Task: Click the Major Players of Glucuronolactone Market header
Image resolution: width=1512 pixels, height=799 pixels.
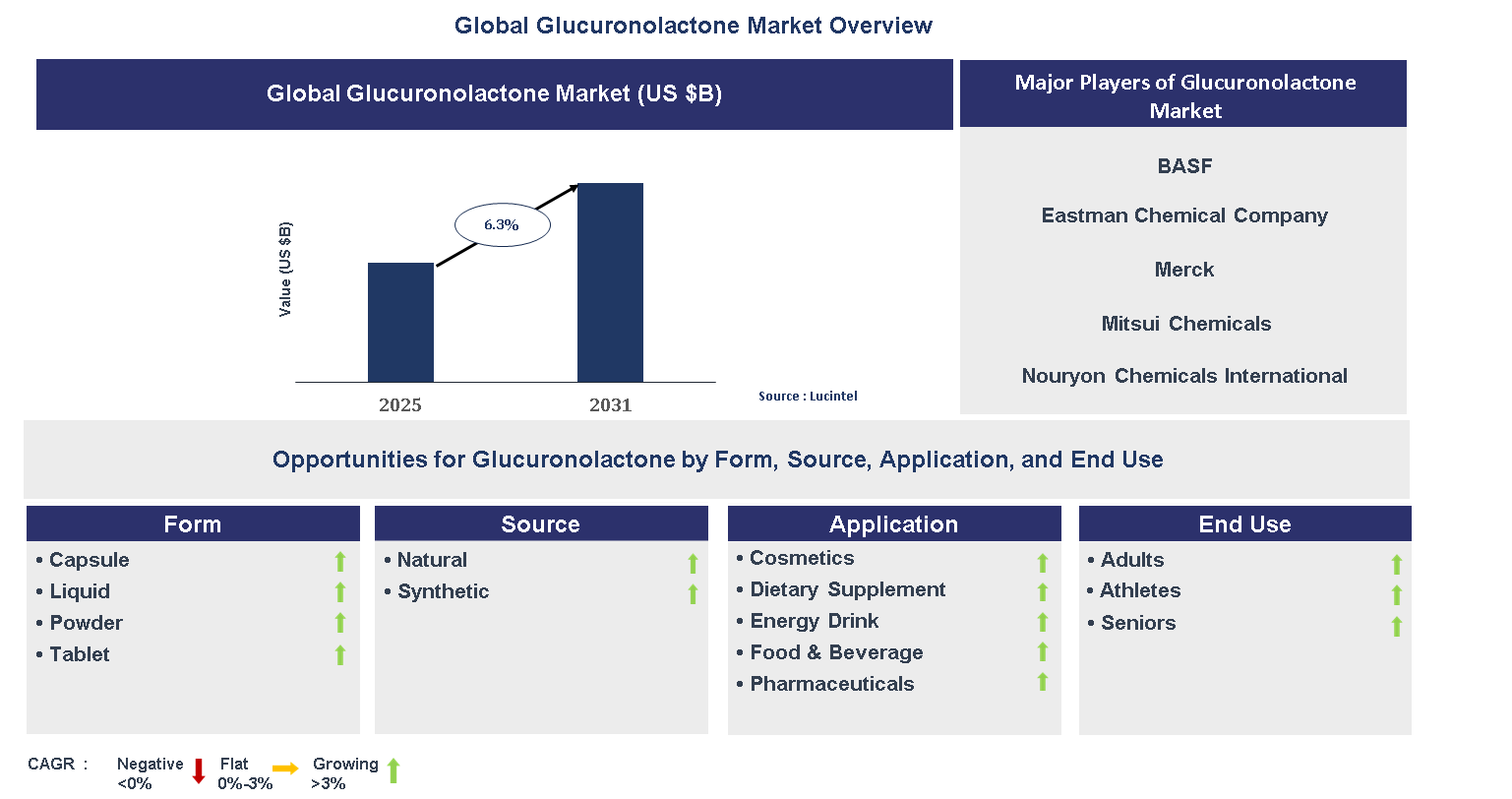Action: coord(1183,93)
